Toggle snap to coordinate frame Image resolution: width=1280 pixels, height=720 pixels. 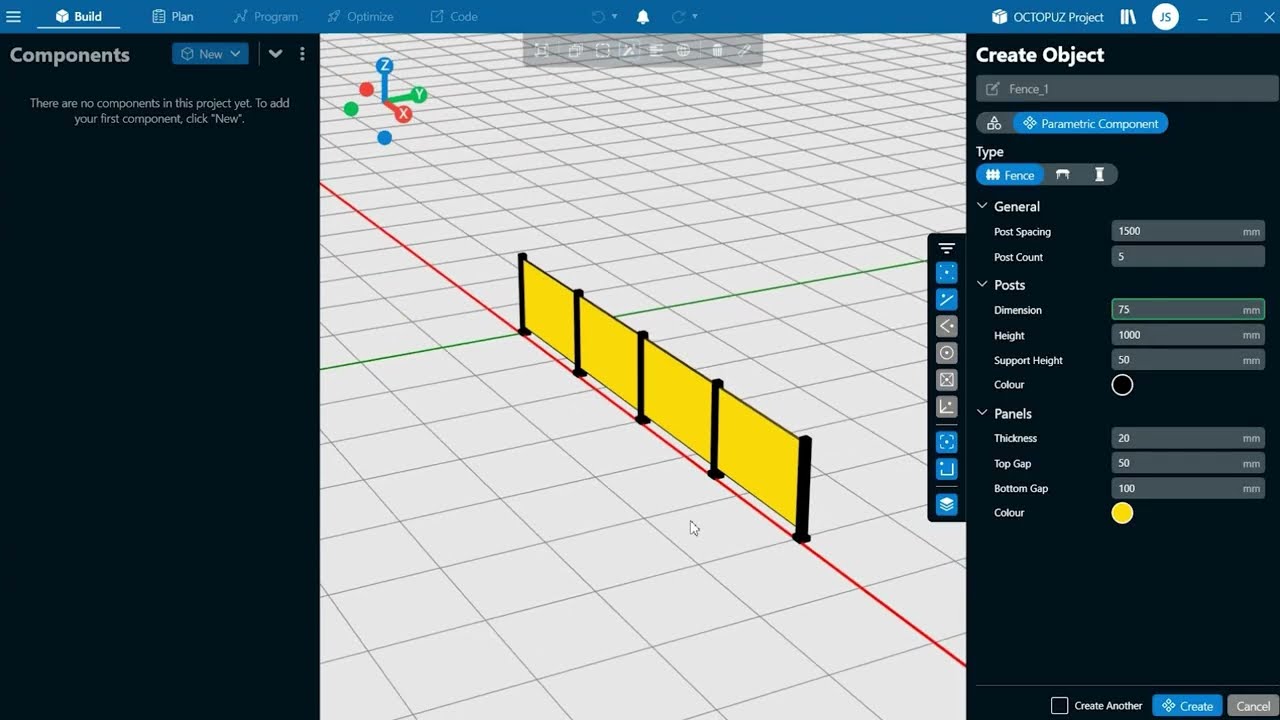947,407
